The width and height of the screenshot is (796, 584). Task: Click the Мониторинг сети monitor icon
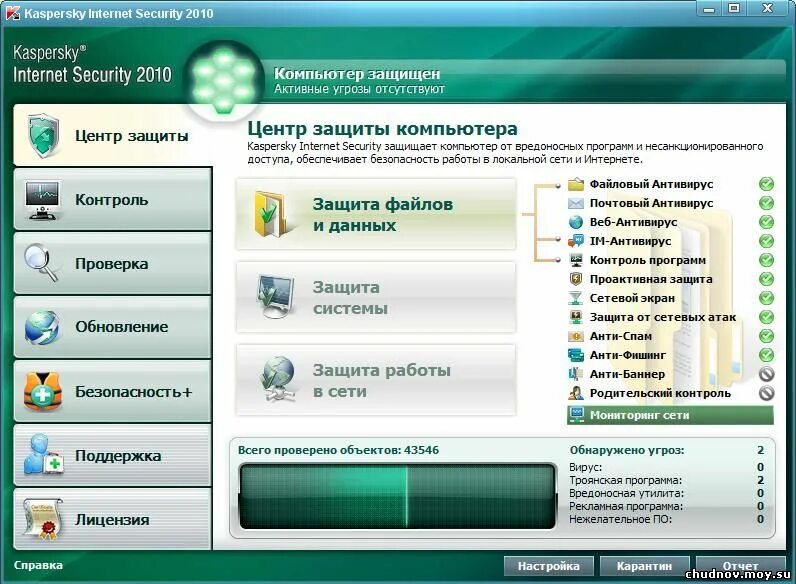click(577, 415)
